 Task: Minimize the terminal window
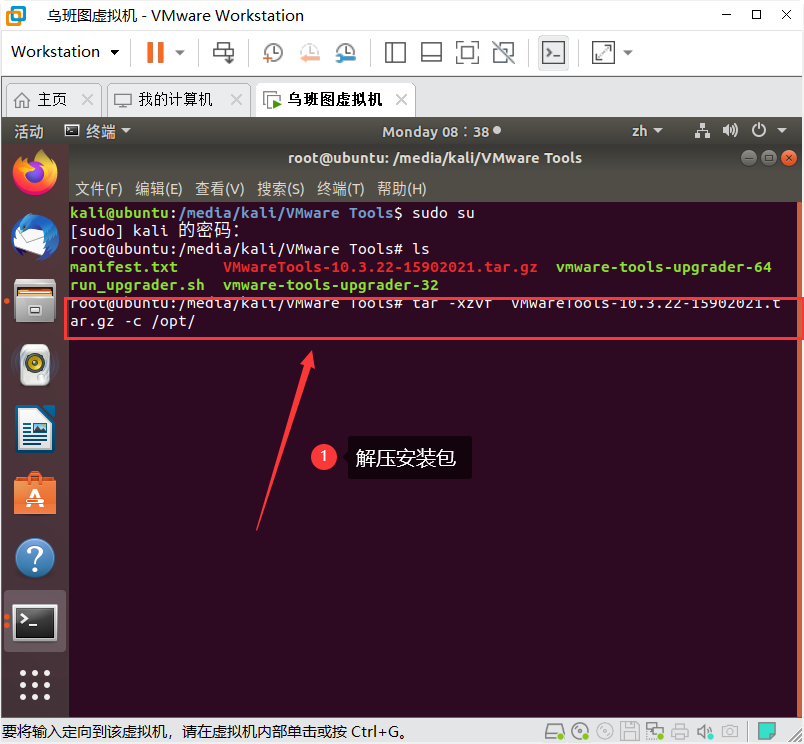click(749, 158)
